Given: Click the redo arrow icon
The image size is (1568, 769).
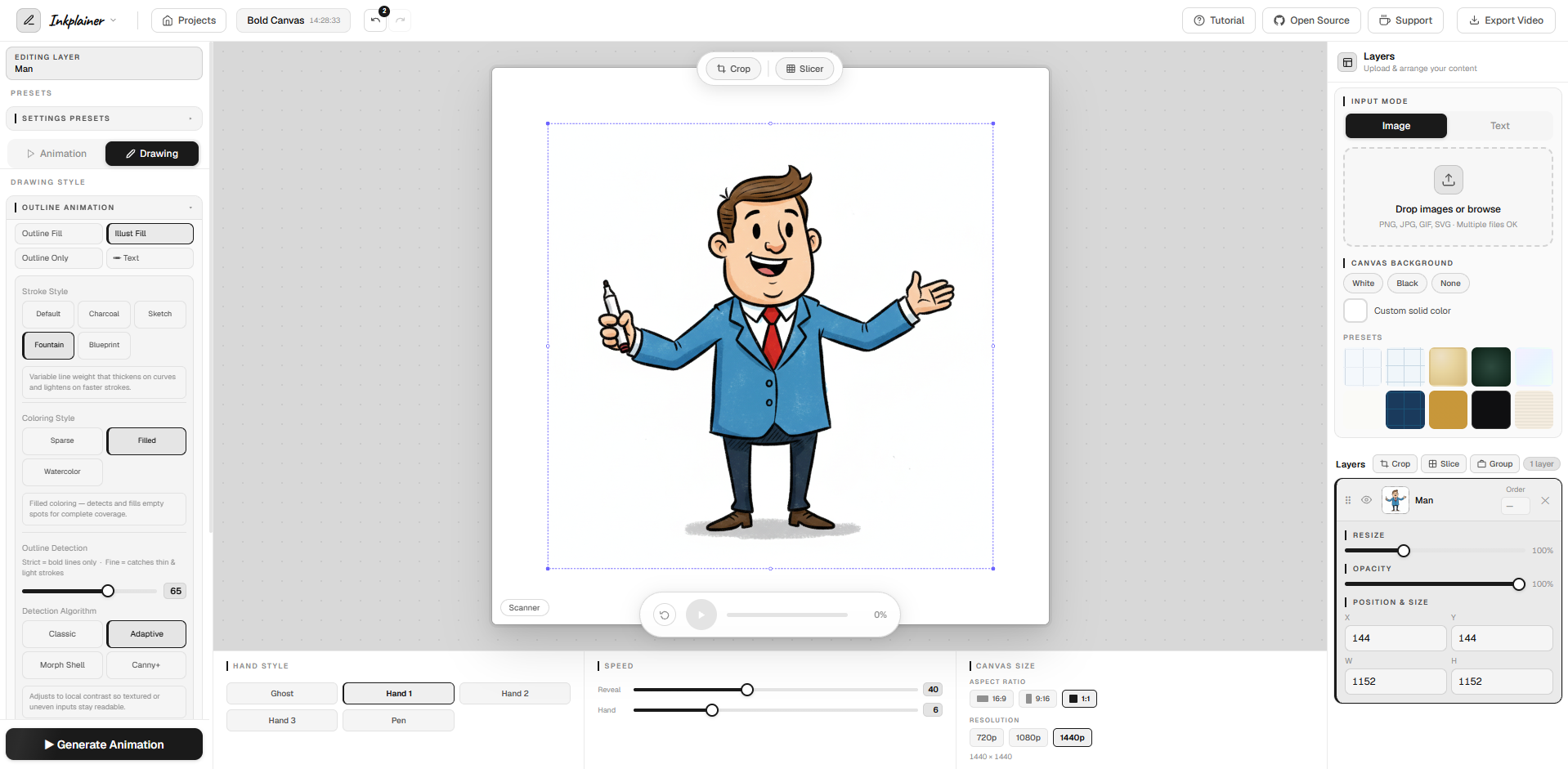Looking at the screenshot, I should 401,20.
